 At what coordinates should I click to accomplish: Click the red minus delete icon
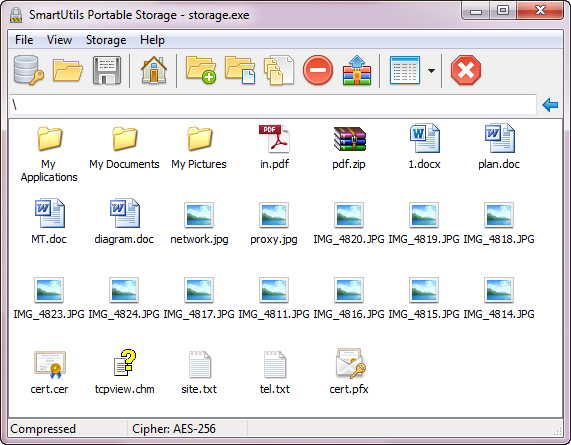click(x=318, y=70)
